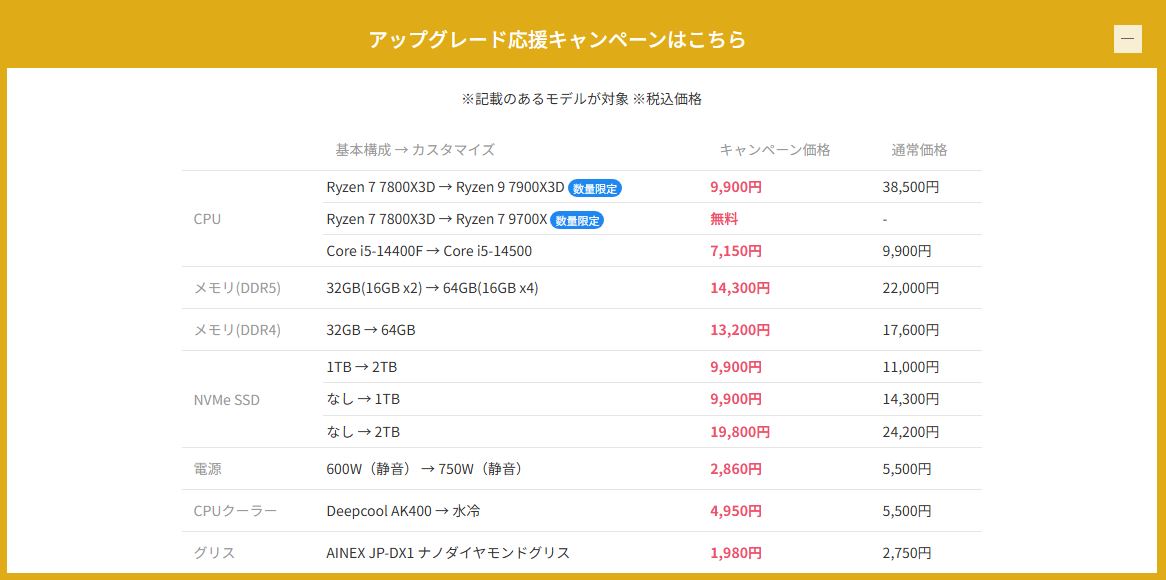The width and height of the screenshot is (1166, 580).
Task: Click the CPUクーラー category label
Action: point(235,511)
